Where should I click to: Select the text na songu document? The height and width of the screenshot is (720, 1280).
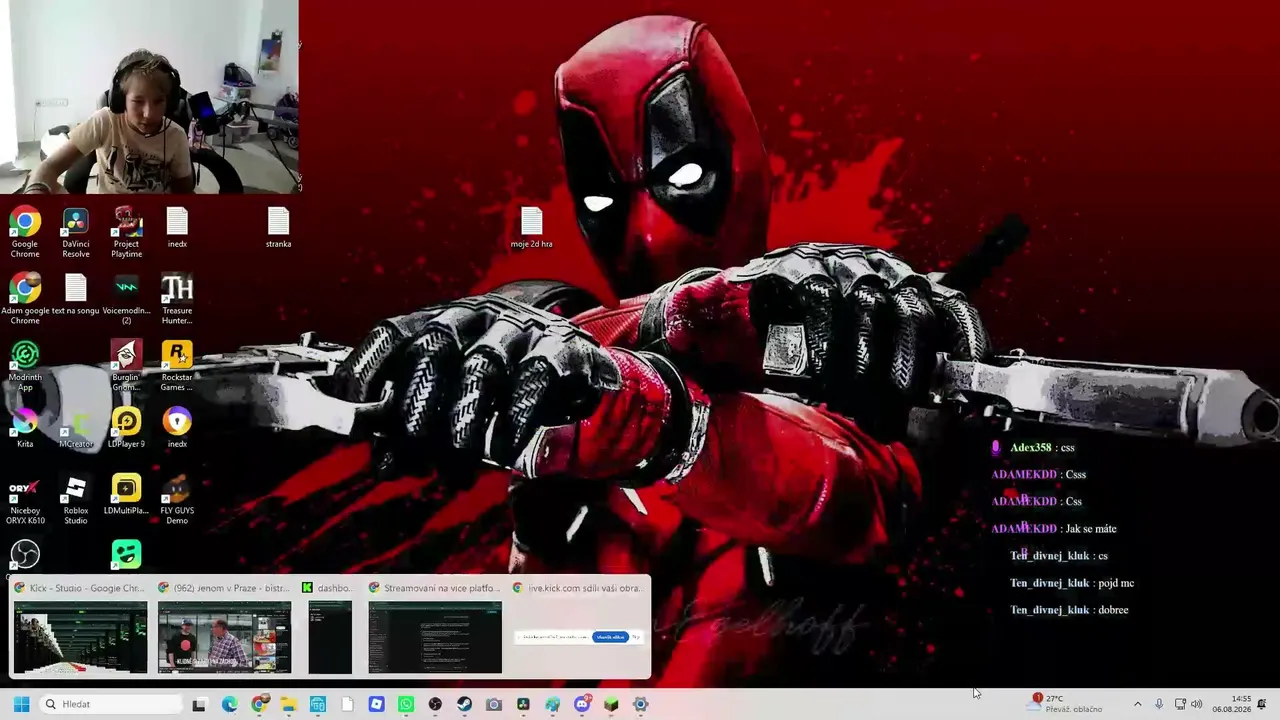pos(76,294)
